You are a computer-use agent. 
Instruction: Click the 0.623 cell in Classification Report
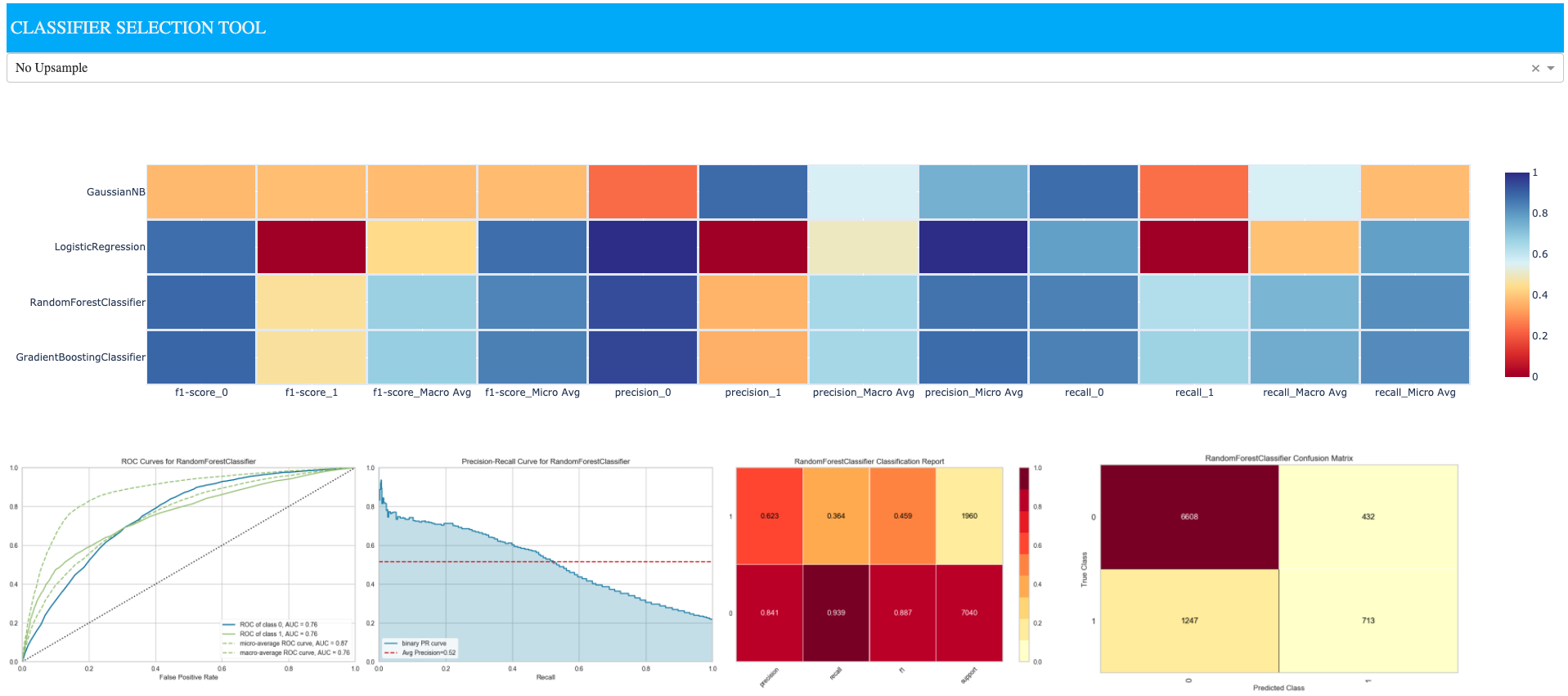tap(769, 516)
